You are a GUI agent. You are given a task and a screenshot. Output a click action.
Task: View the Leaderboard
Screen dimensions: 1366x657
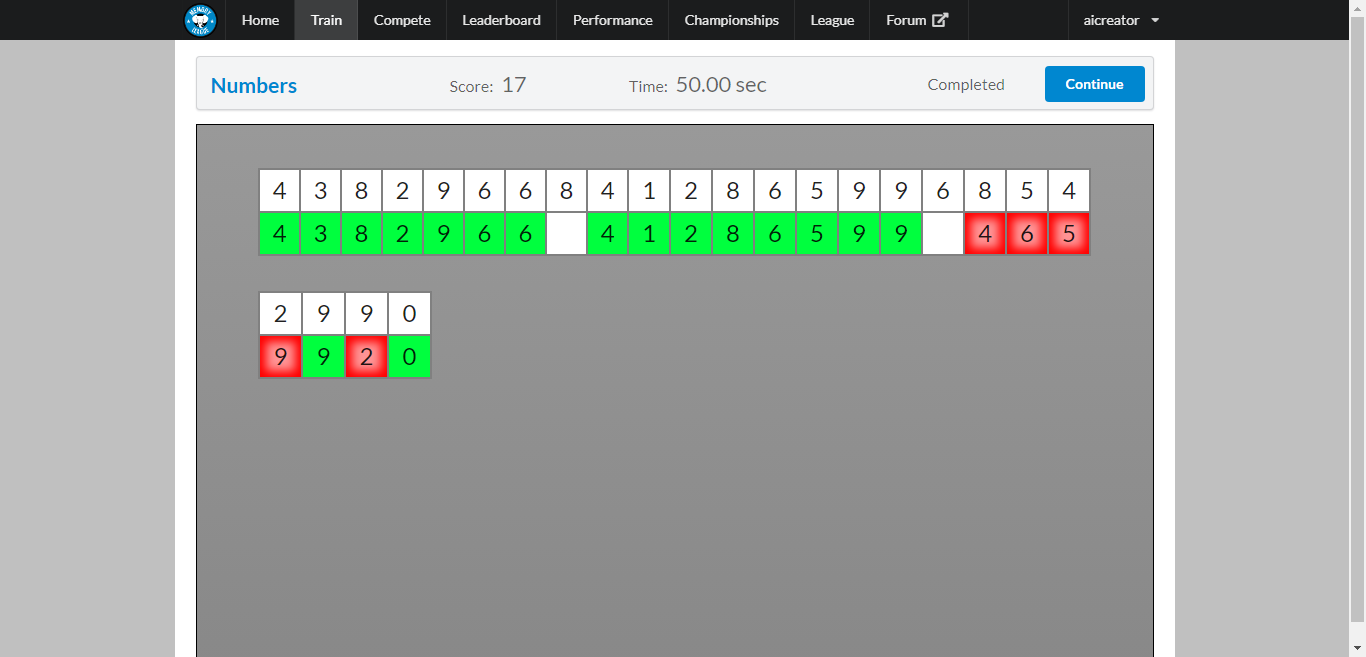click(500, 20)
